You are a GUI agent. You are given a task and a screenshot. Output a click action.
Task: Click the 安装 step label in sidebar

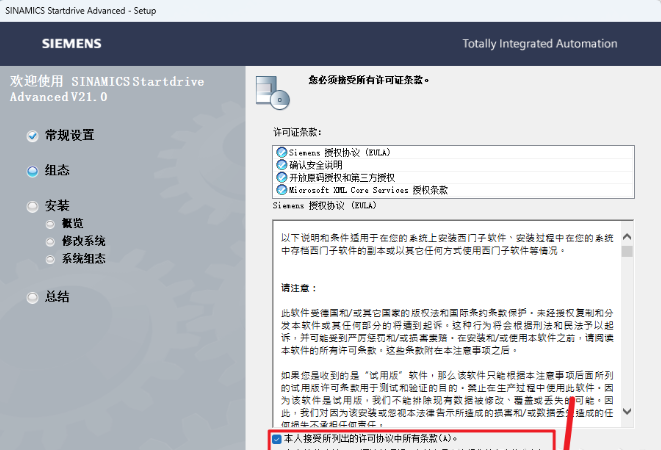(x=57, y=207)
